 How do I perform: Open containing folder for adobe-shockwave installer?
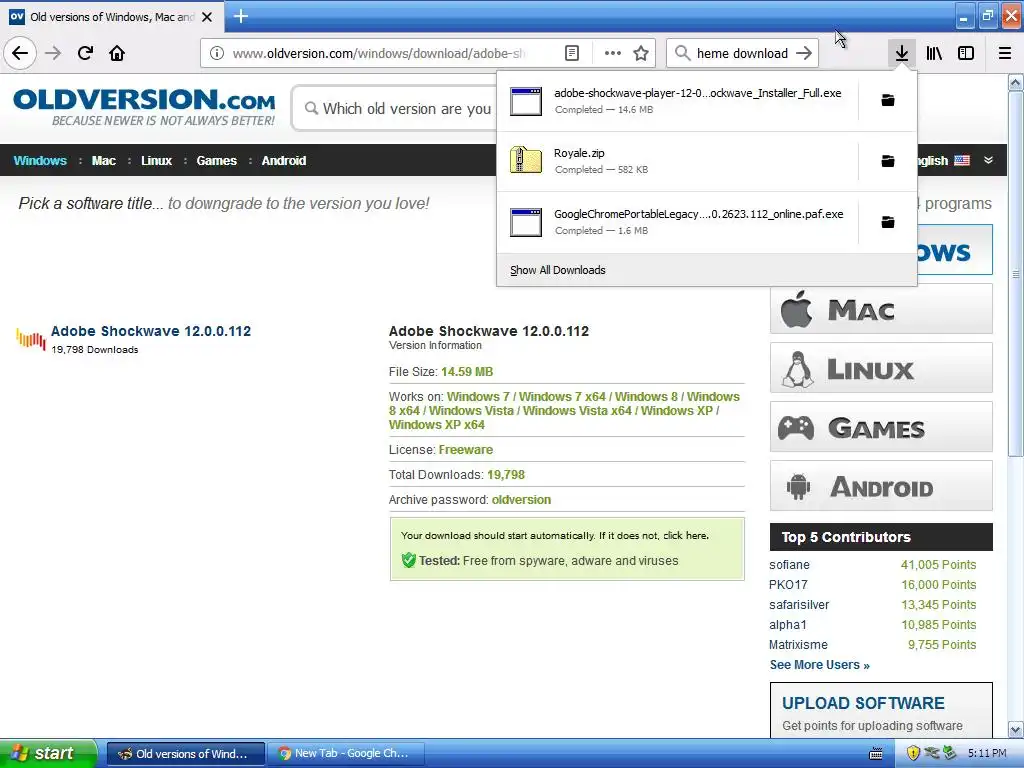click(888, 100)
